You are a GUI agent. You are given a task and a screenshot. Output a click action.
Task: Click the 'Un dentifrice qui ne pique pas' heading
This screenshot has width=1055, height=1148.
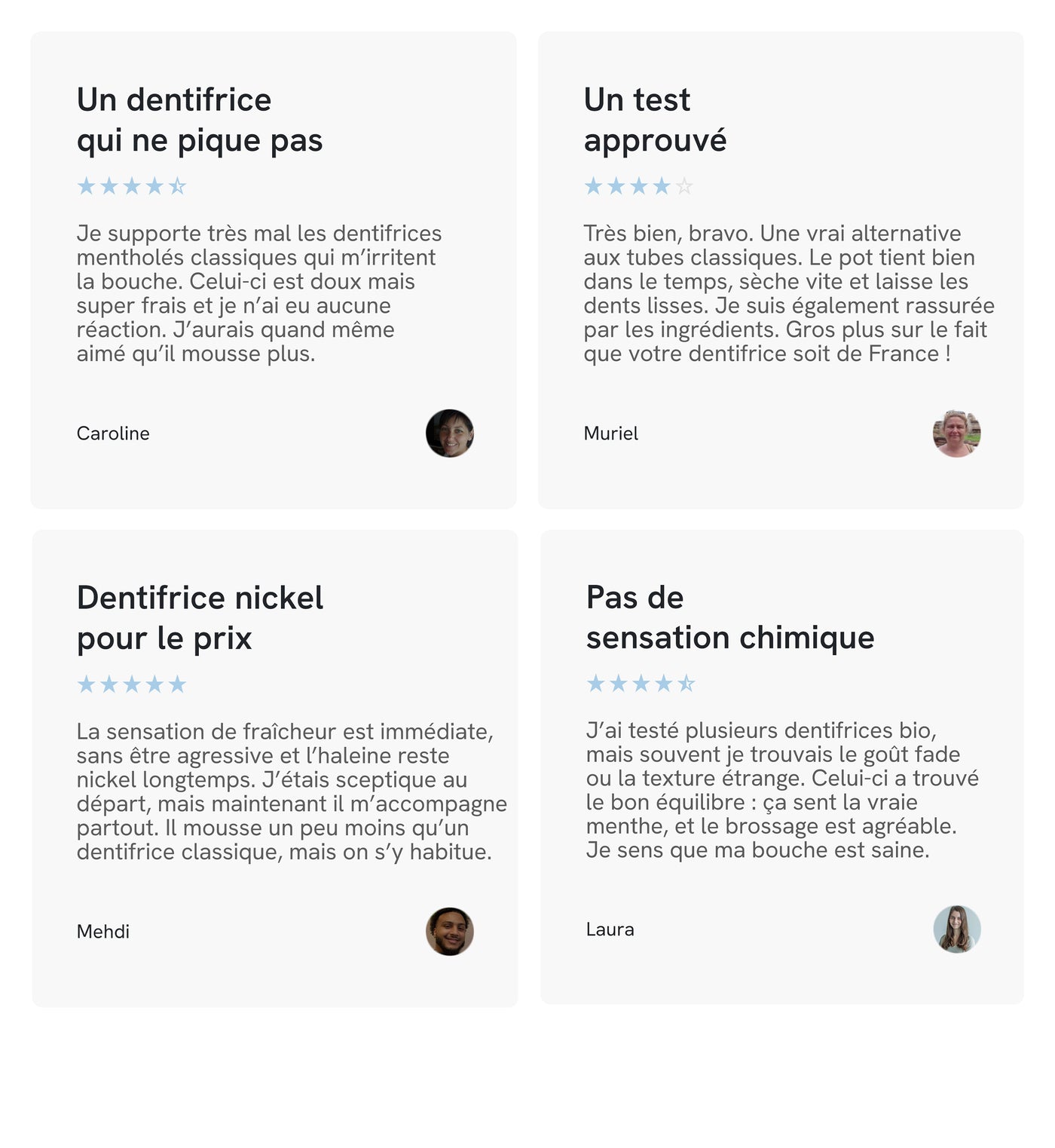pyautogui.click(x=200, y=120)
